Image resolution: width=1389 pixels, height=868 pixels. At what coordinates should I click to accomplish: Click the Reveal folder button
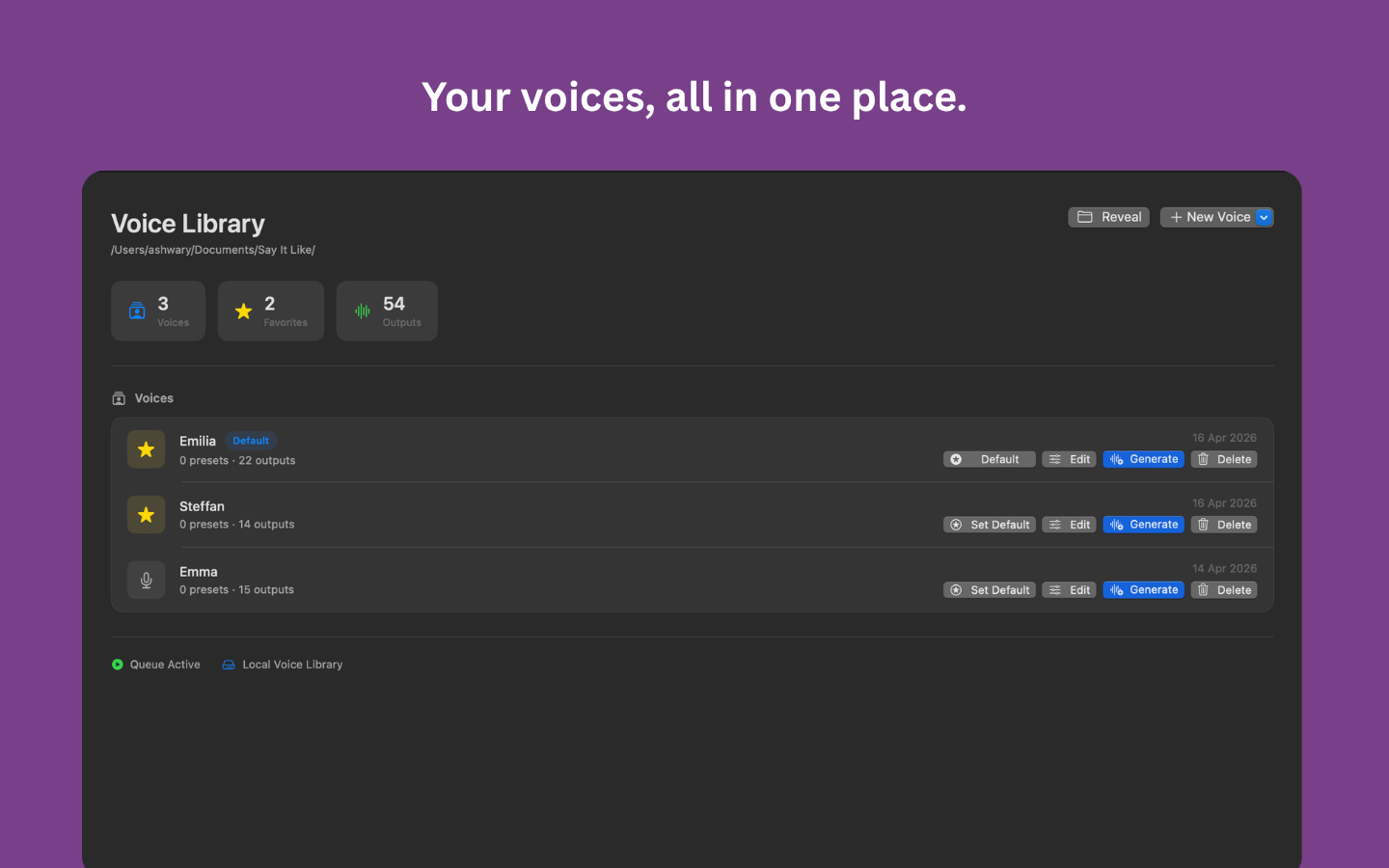coord(1108,217)
